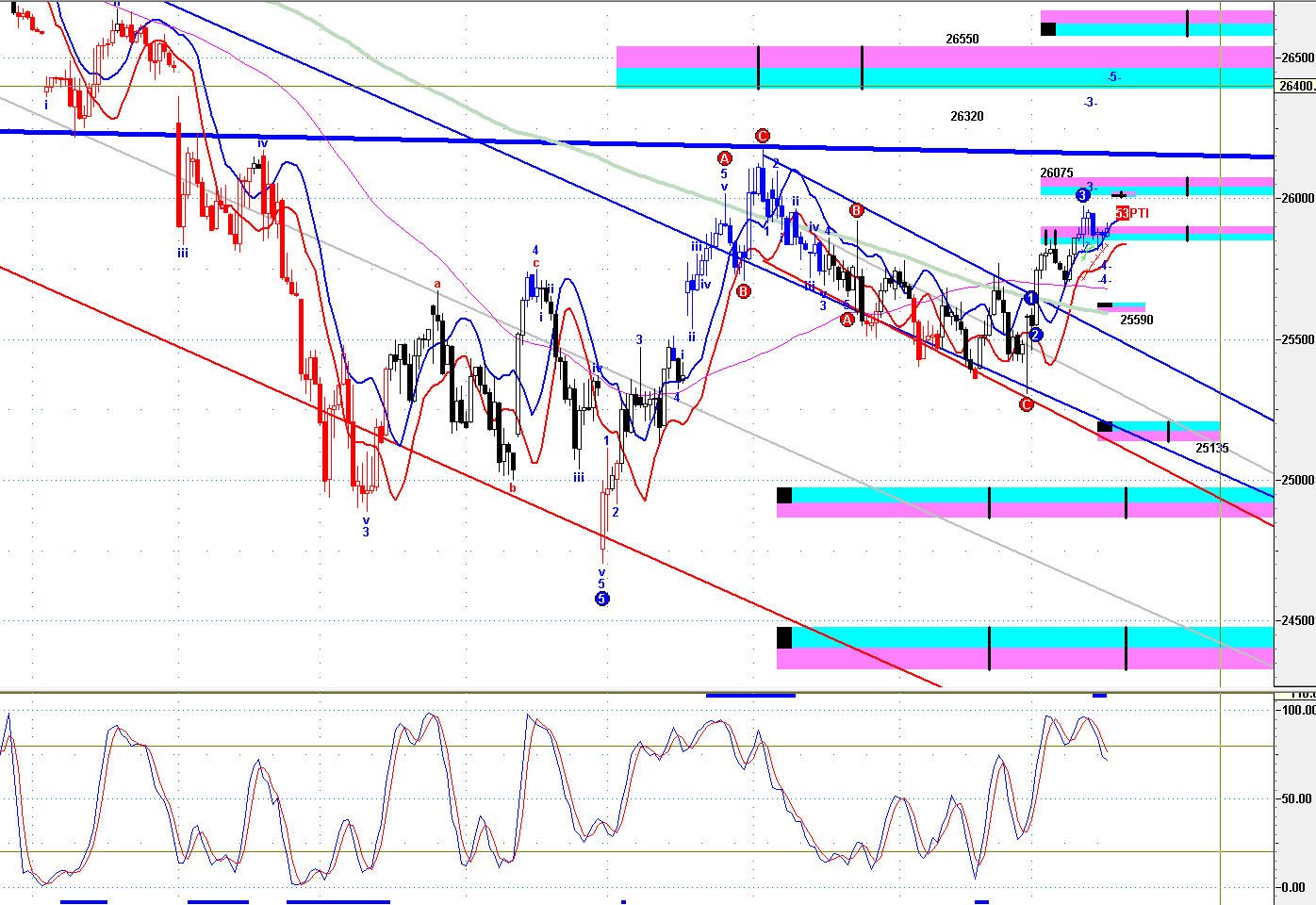Click the wide magenta band below 26550
Screen dimensions: 1316x905
(945, 57)
